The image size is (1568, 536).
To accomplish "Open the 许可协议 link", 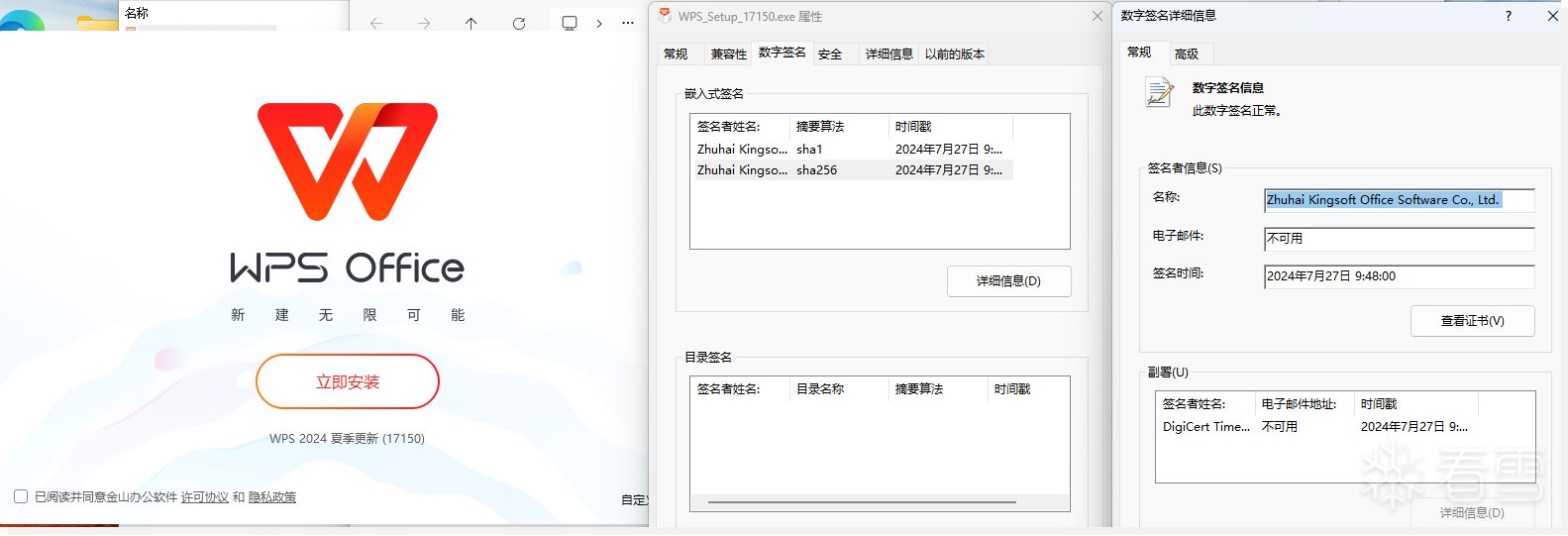I will pos(205,497).
